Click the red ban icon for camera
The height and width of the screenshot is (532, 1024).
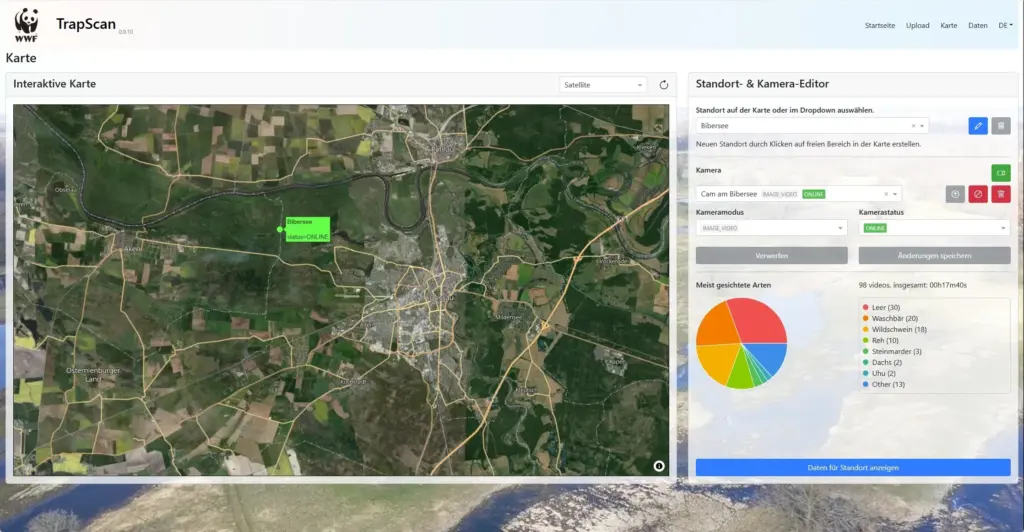click(x=978, y=194)
